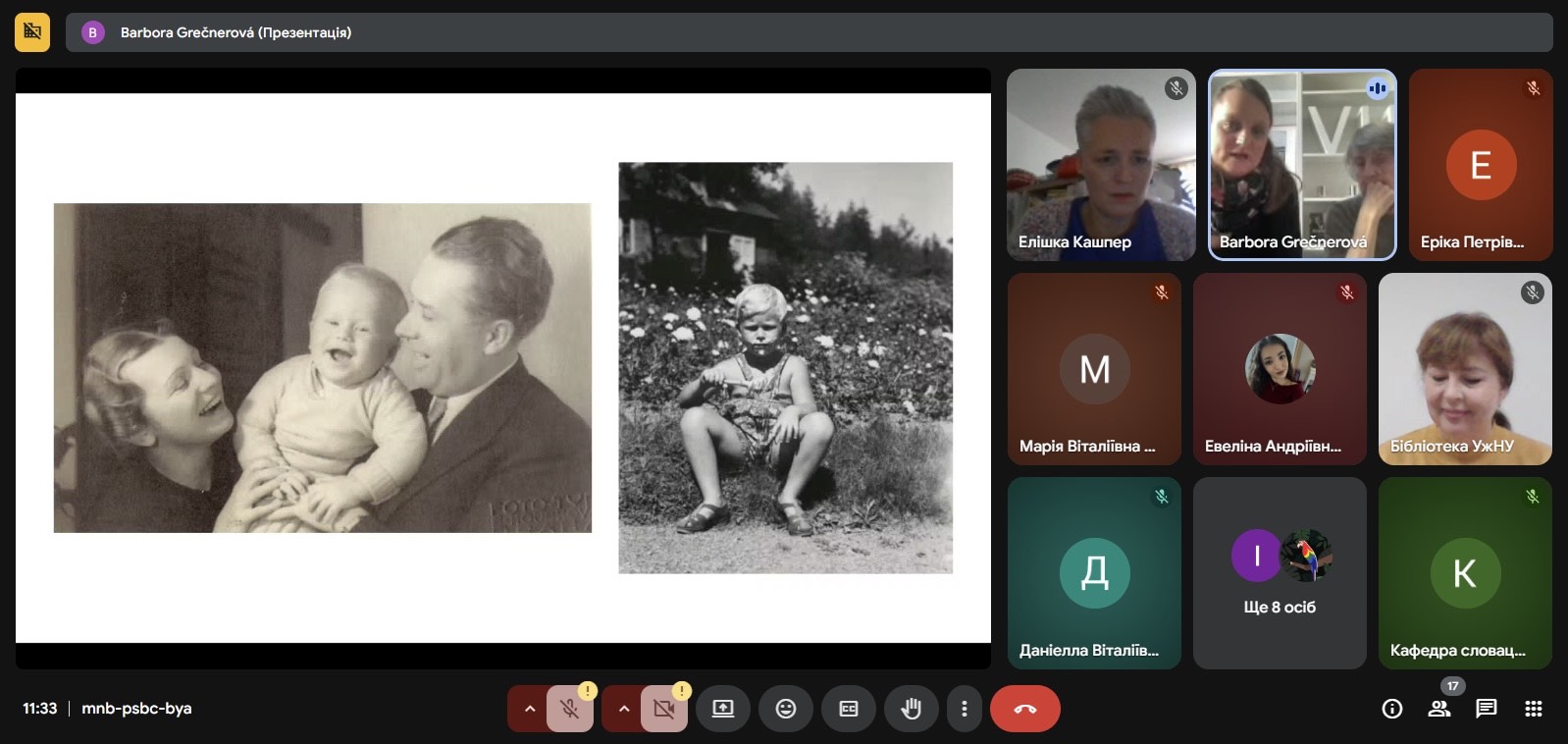1568x744 pixels.
Task: Click the present screen icon
Action: 723,709
